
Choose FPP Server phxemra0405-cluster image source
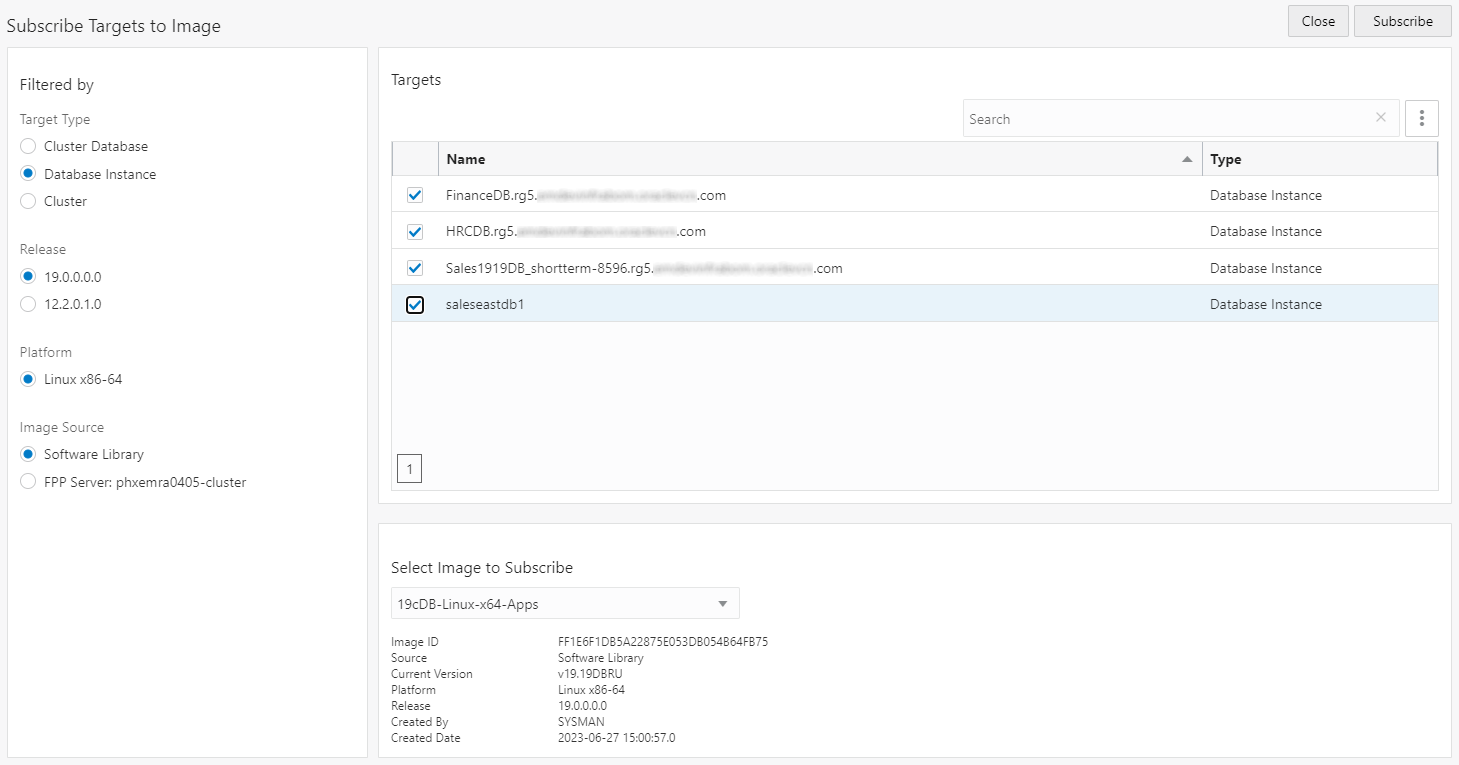(x=28, y=482)
